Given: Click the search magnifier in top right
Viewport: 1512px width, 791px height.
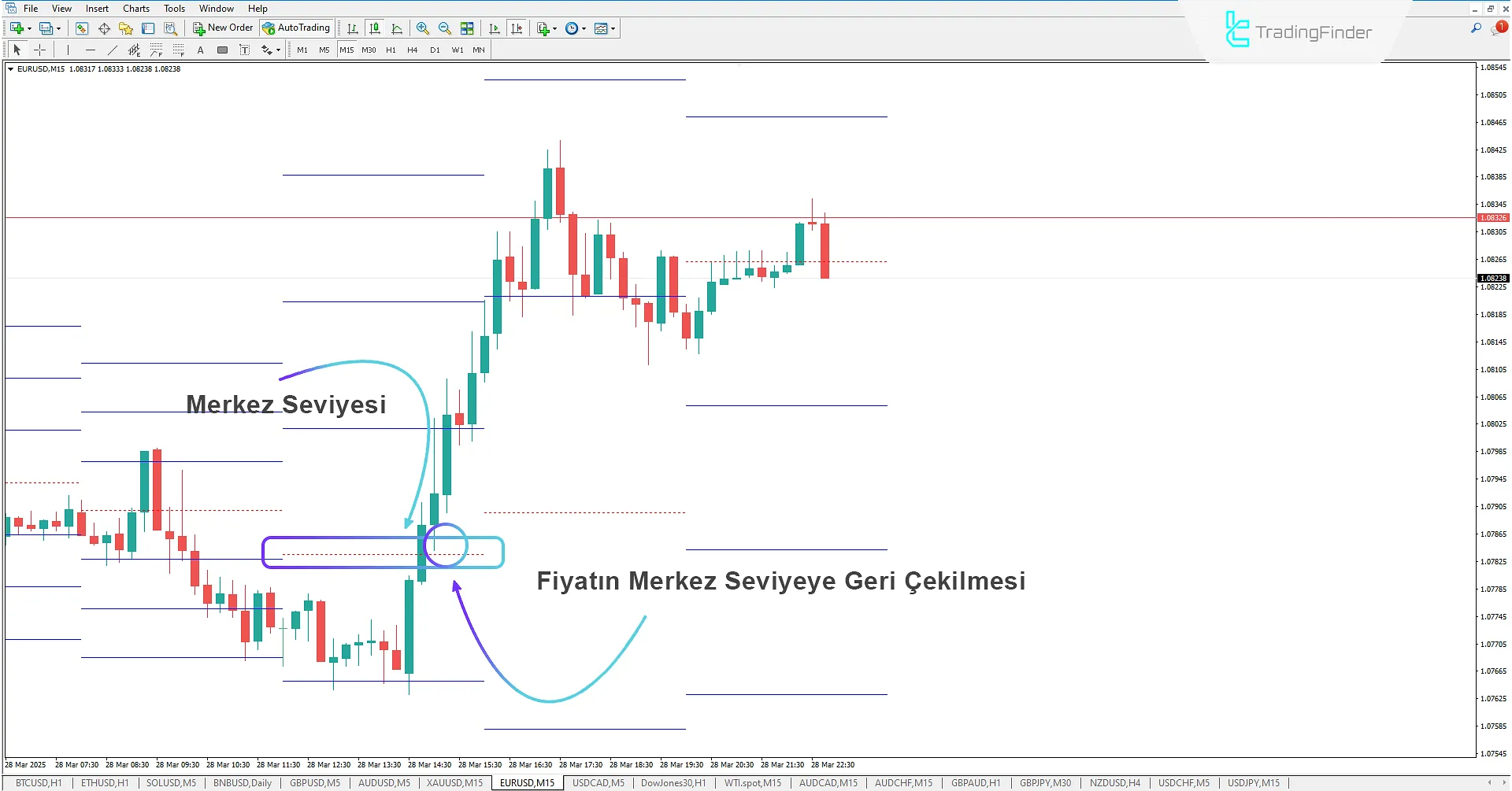Looking at the screenshot, I should tap(1476, 28).
